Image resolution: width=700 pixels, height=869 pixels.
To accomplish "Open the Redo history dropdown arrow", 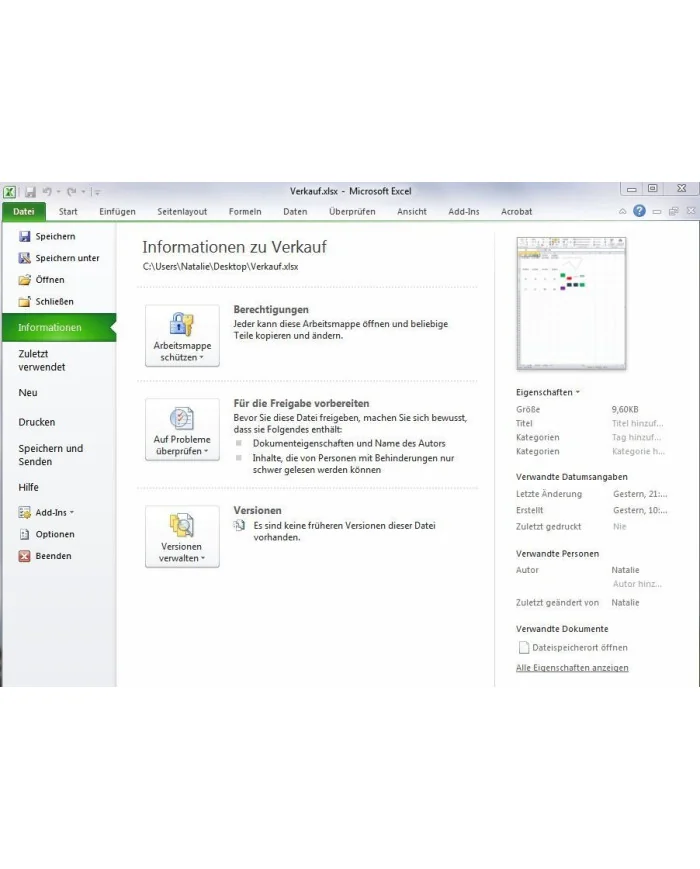I will point(83,192).
